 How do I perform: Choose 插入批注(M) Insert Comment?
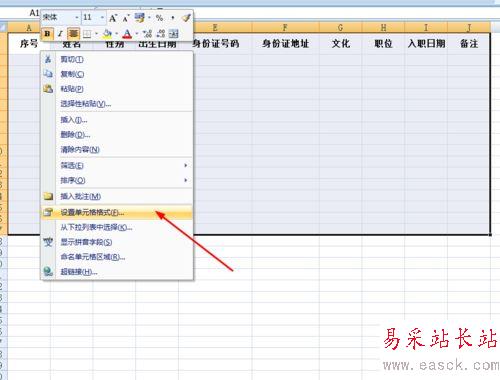tap(117, 196)
